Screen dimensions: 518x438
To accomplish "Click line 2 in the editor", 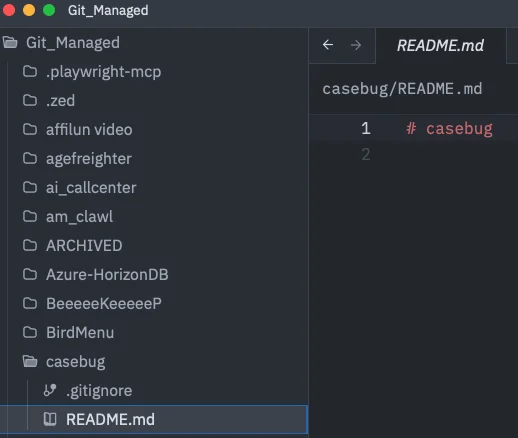I will (x=413, y=154).
